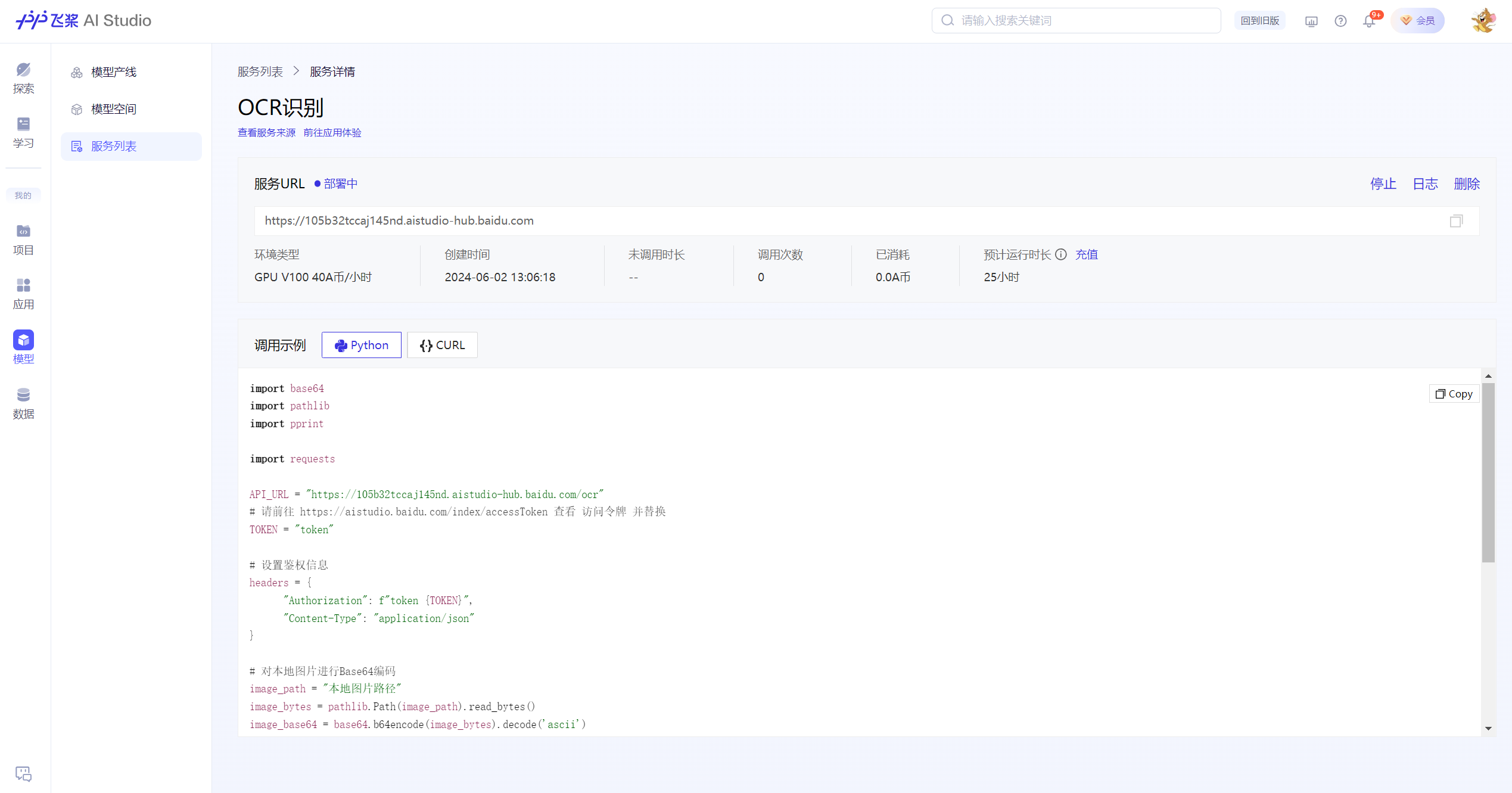Open 查看服务来源 link
Image resolution: width=1512 pixels, height=793 pixels.
pos(267,132)
